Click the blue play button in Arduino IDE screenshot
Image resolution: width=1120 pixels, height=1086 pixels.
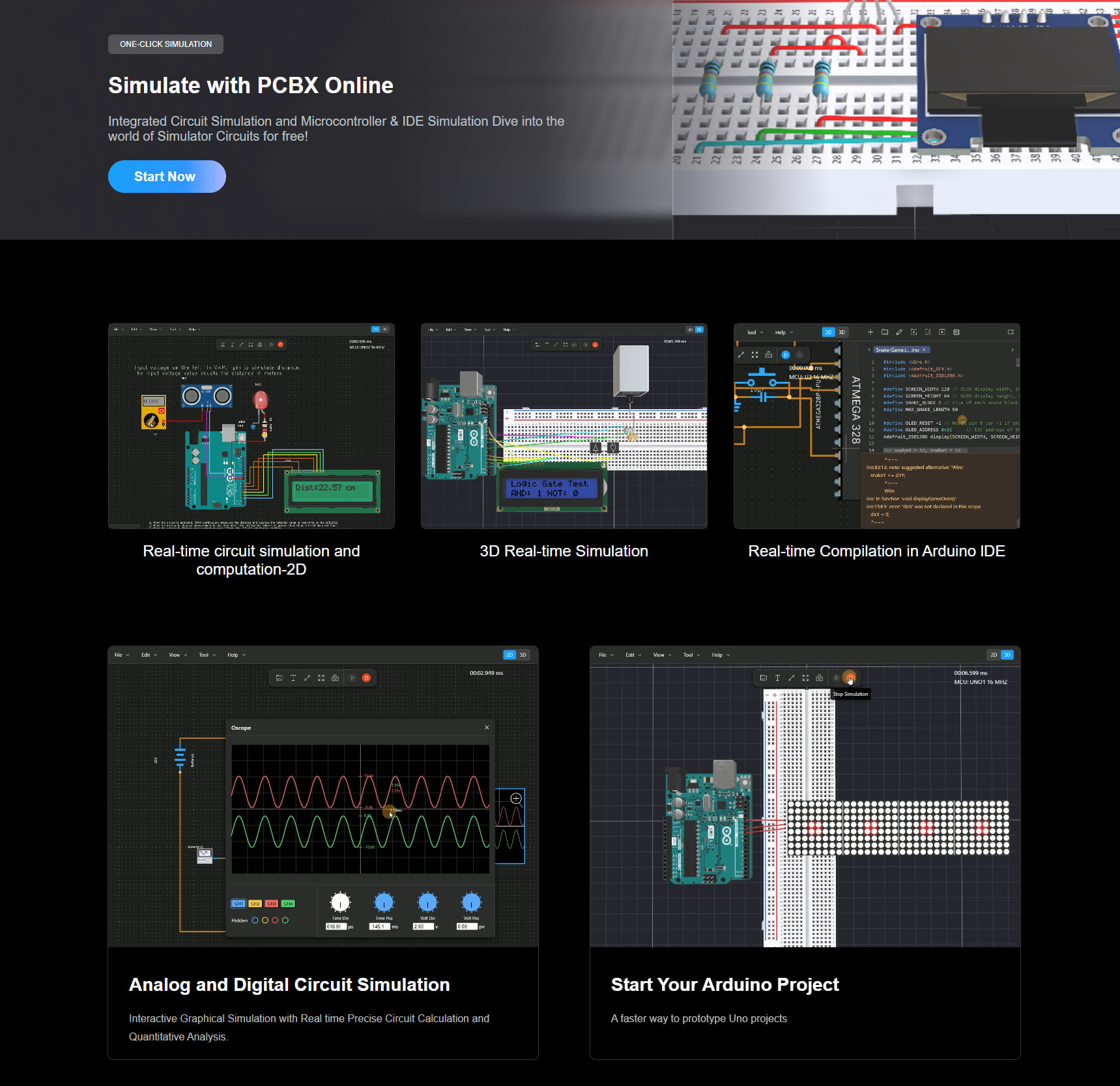point(785,355)
